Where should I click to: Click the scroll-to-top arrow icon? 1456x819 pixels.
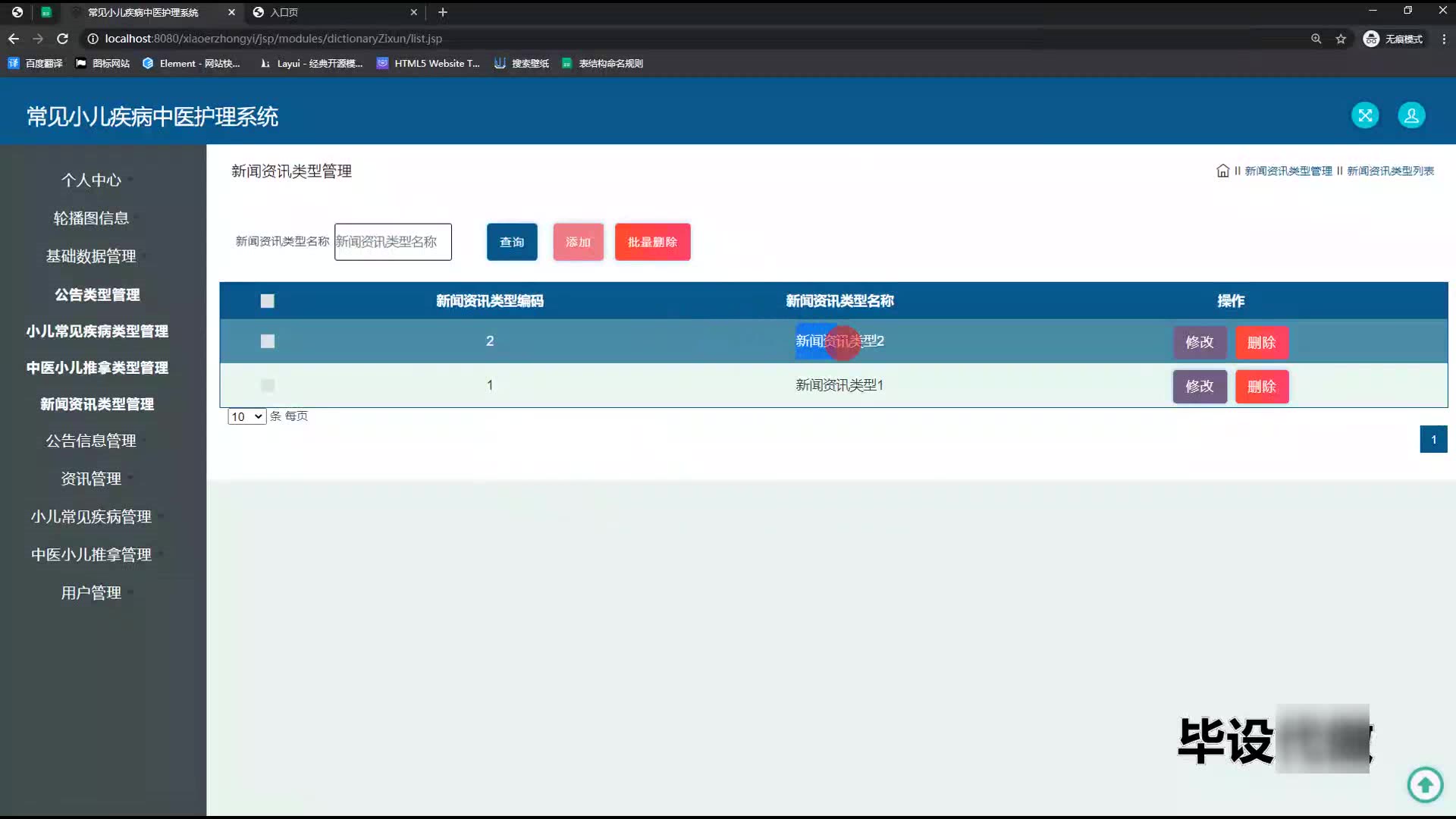[x=1425, y=784]
